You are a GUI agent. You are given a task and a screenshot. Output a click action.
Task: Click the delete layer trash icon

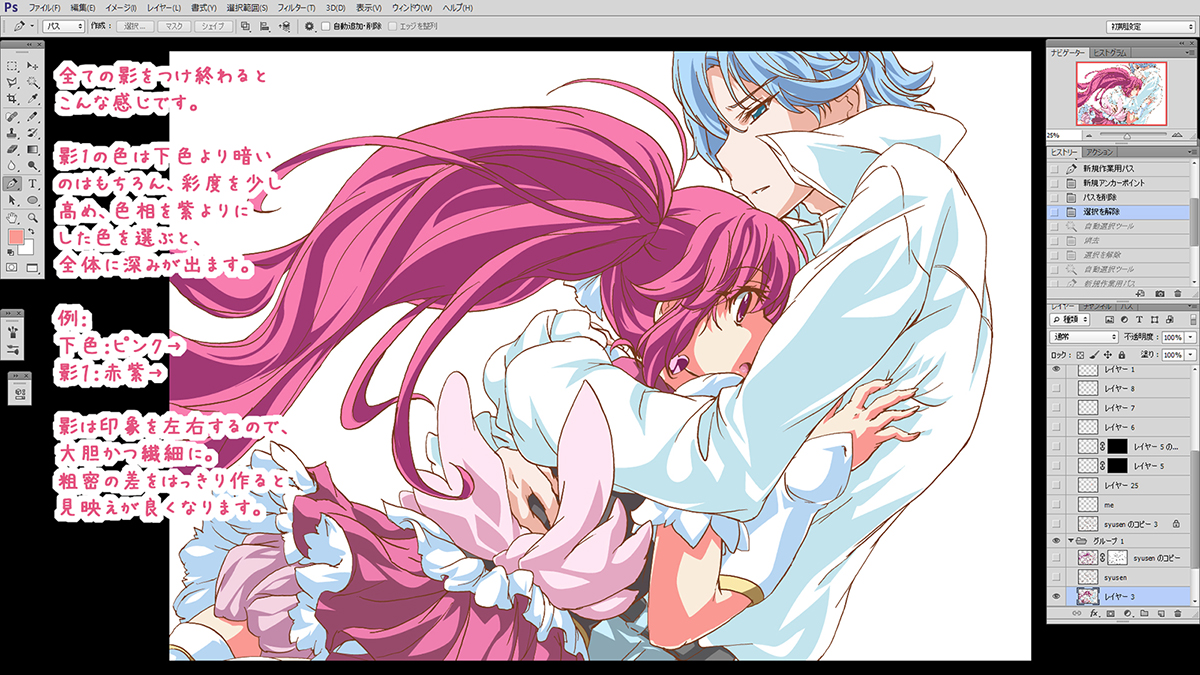1180,611
